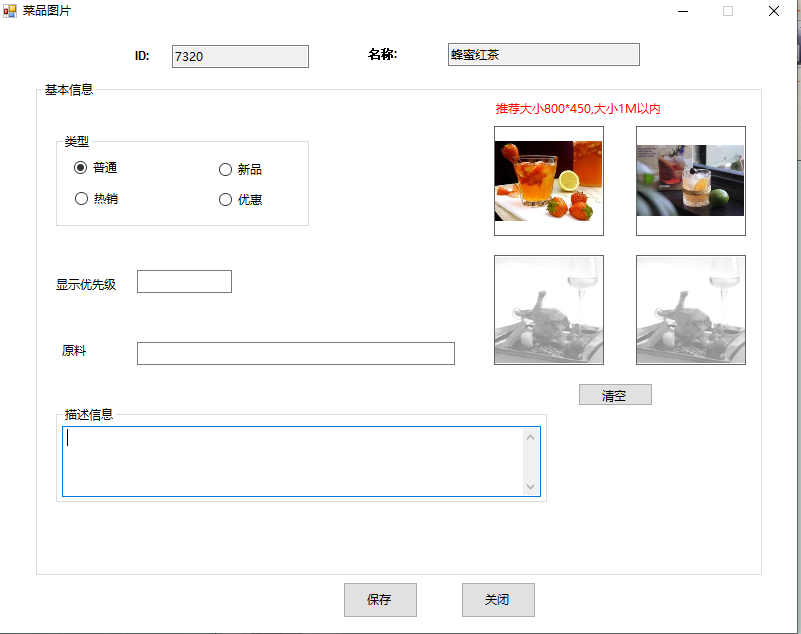
Task: Click the 保存 button
Action: (380, 600)
